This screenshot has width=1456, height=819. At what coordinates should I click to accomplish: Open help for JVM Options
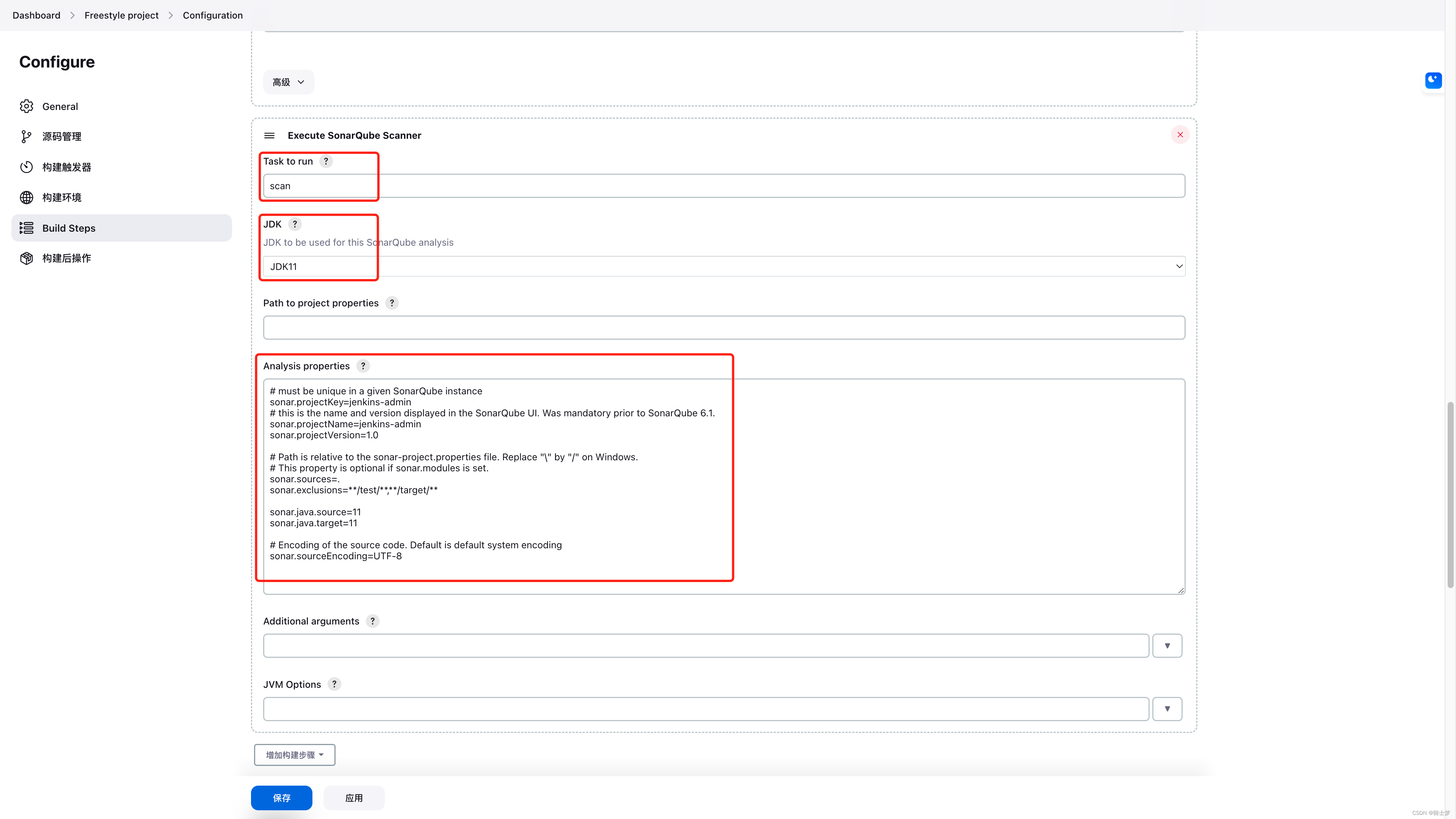point(334,684)
